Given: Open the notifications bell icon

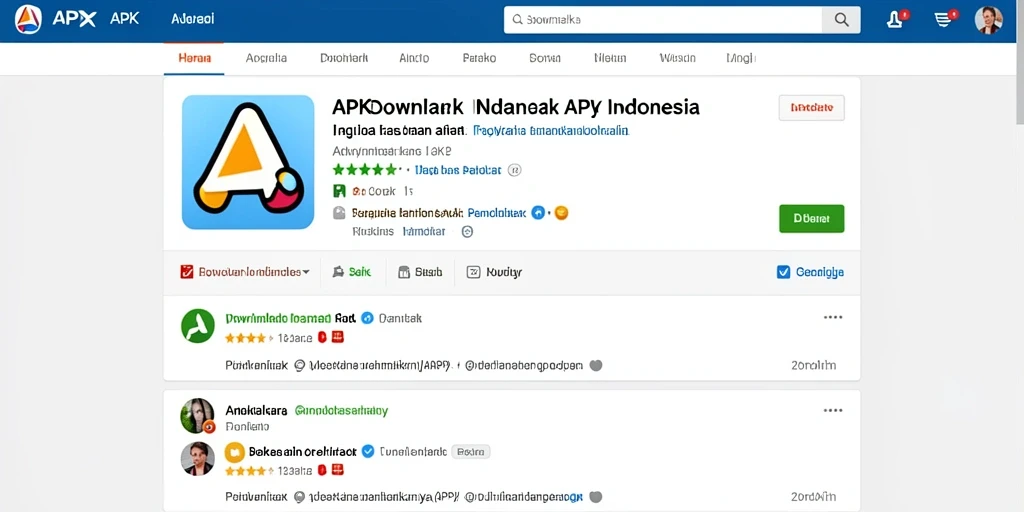Looking at the screenshot, I should point(894,20).
